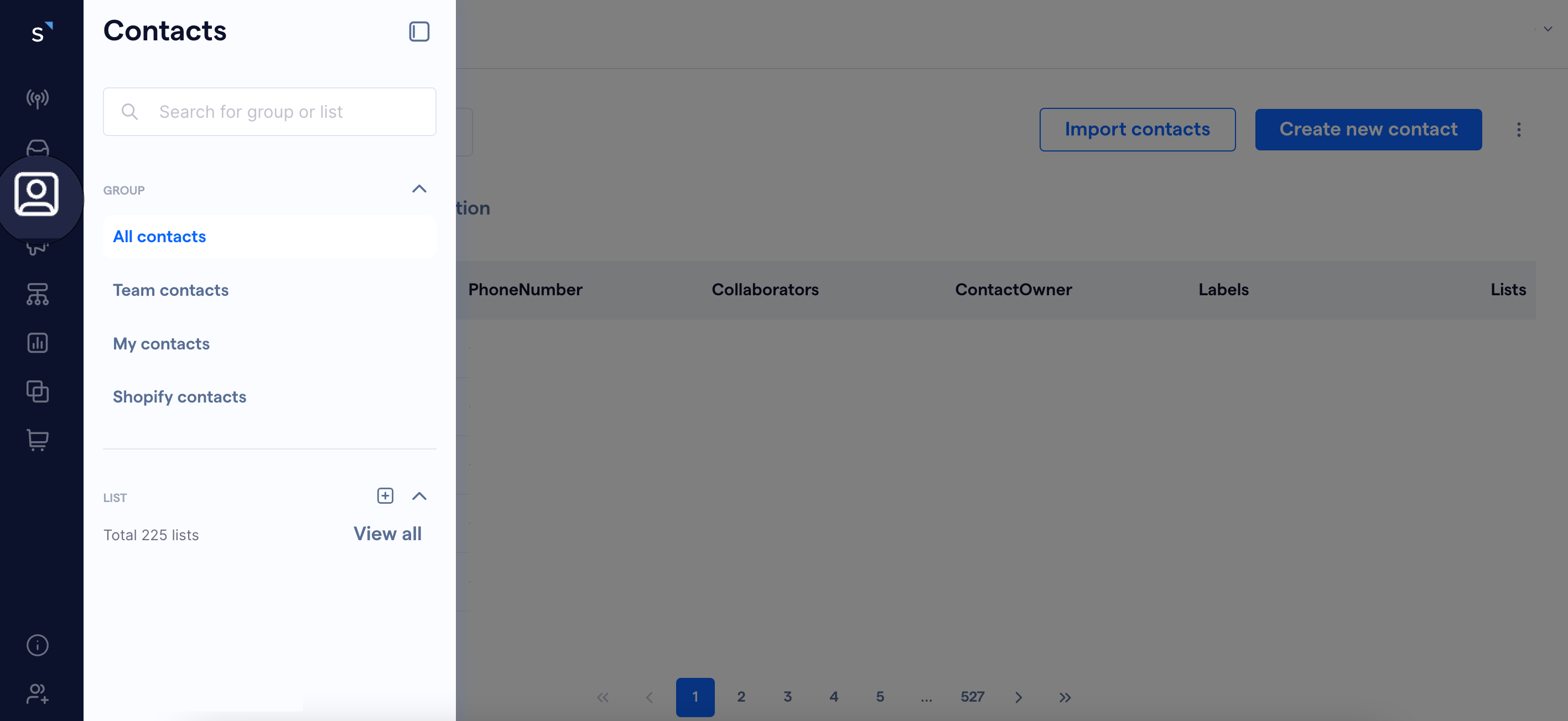Click the Contacts icon in sidebar

(38, 192)
